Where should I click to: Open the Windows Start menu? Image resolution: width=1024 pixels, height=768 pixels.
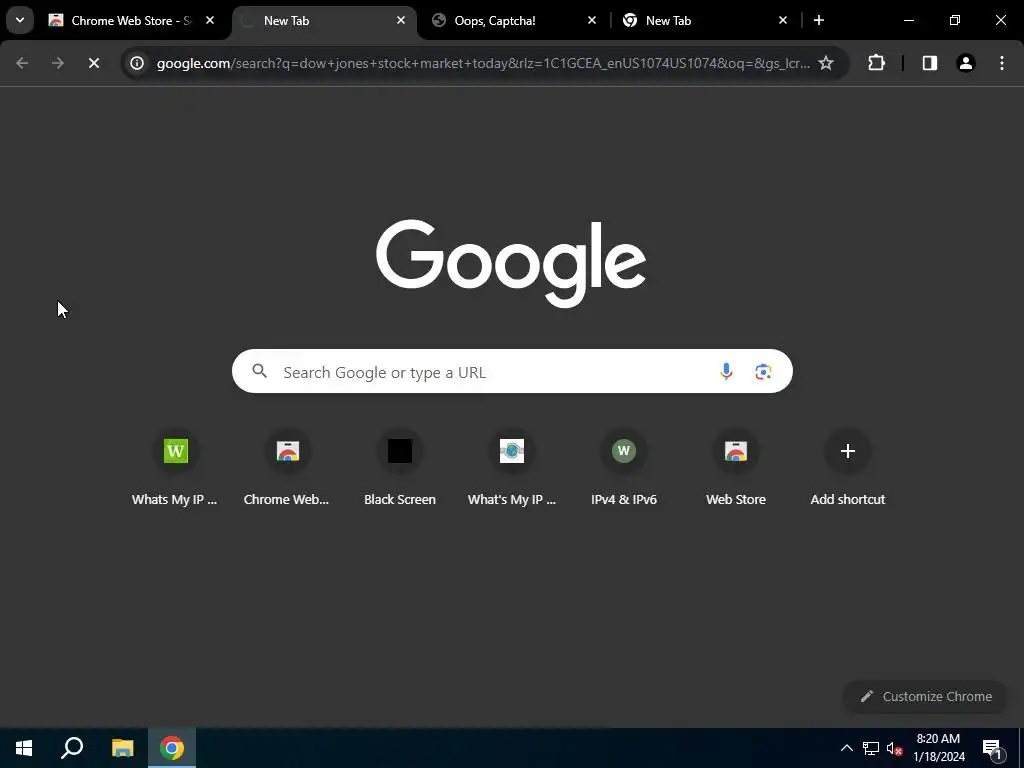pos(24,748)
